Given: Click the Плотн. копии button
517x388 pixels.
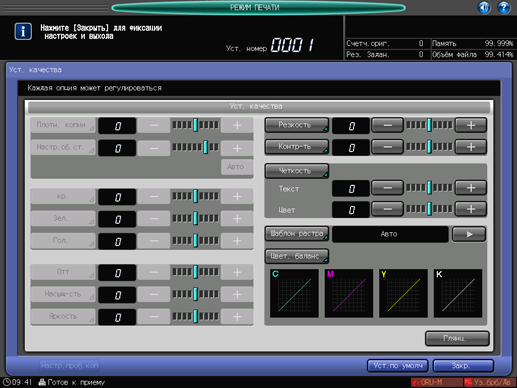Looking at the screenshot, I should pos(63,125).
